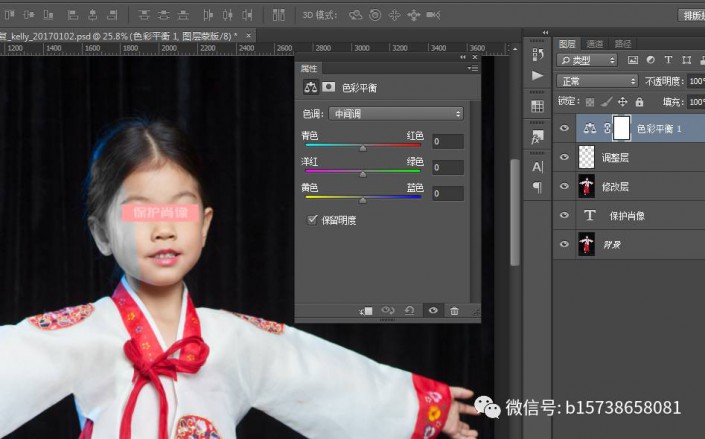Screen dimensions: 705x439
Task: Click the color balance scales icon in Properties
Action: click(310, 87)
